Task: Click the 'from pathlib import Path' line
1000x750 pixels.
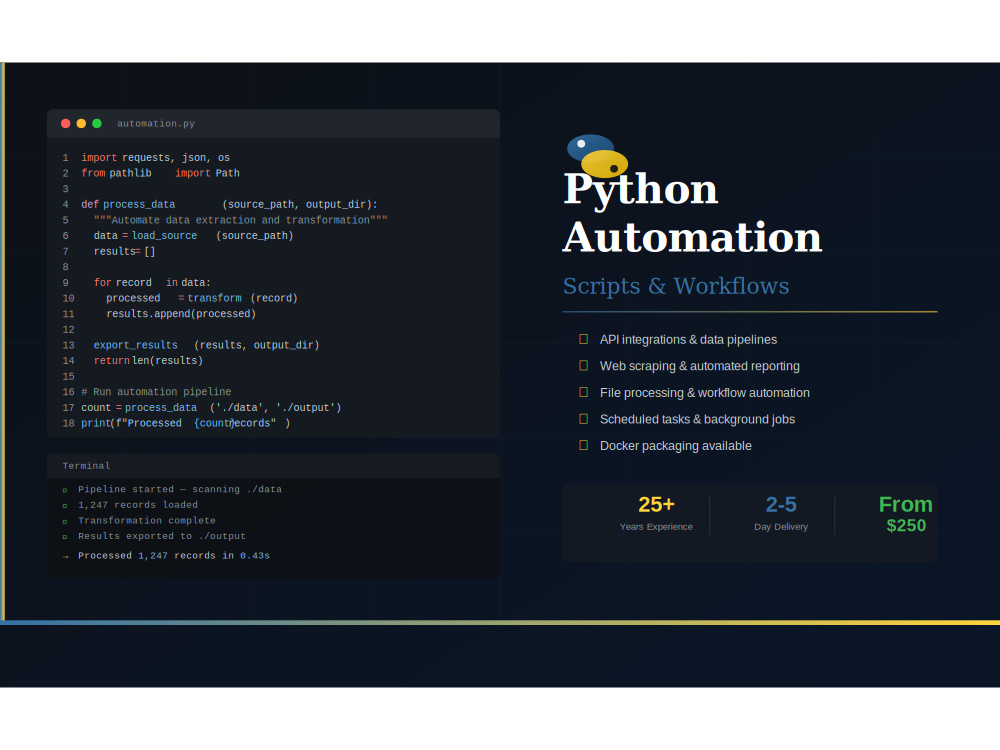Action: click(161, 173)
